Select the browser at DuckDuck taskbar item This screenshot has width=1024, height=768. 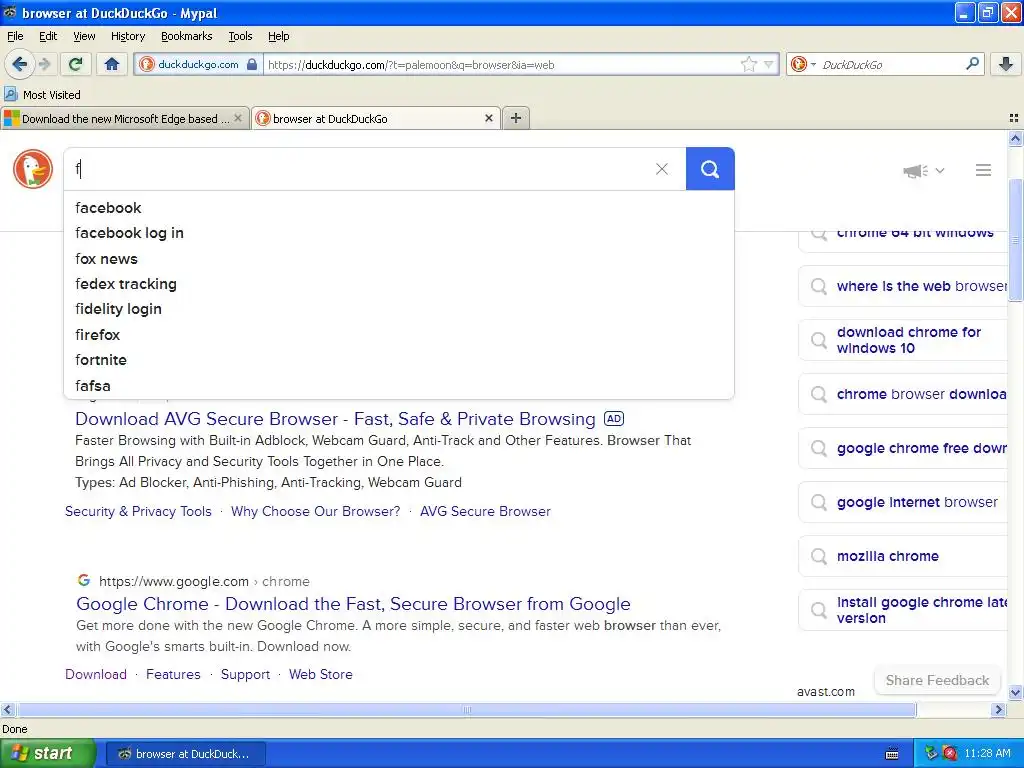click(x=185, y=754)
